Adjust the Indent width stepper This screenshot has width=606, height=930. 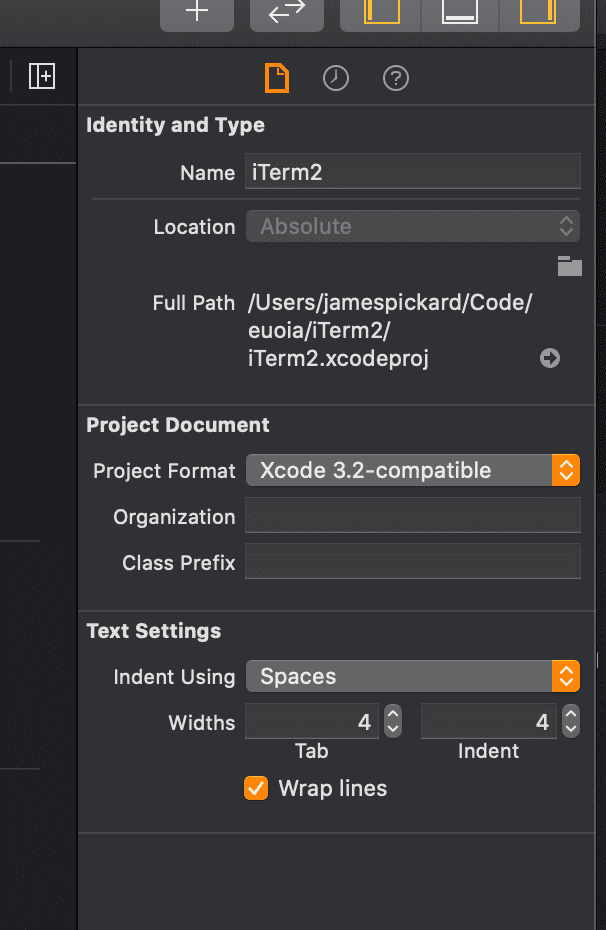coord(570,721)
